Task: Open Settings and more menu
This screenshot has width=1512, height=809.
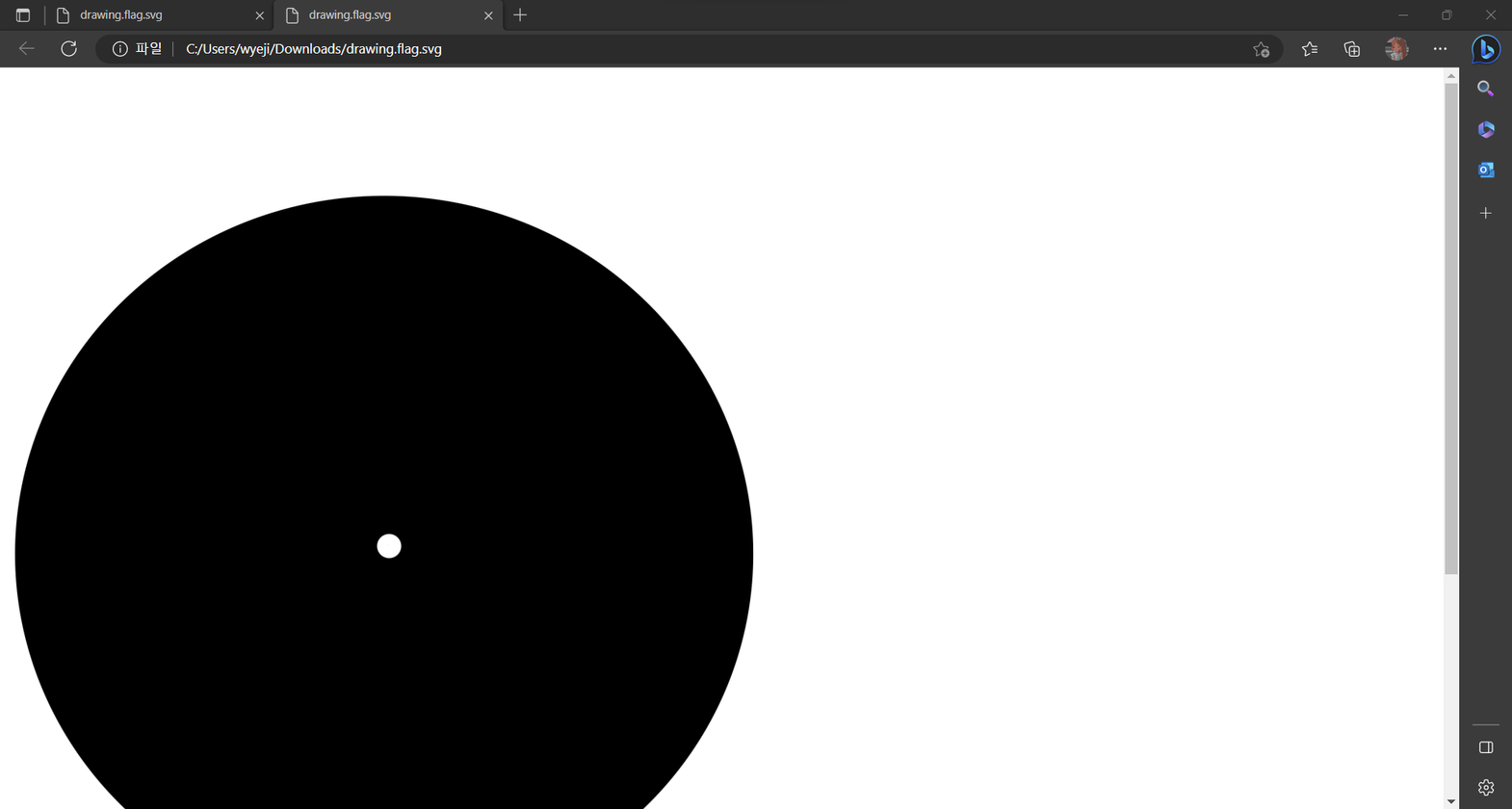Action: pyautogui.click(x=1440, y=49)
